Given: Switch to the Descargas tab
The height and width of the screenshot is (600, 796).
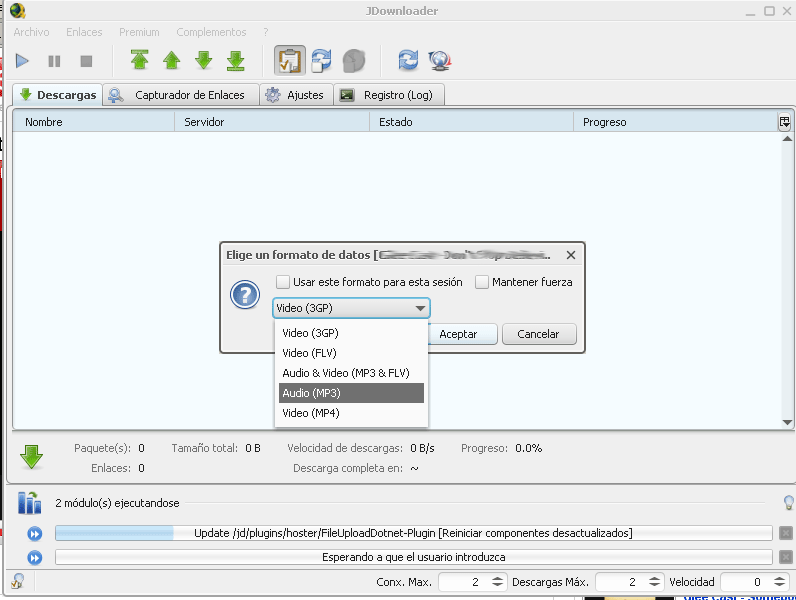Looking at the screenshot, I should click(57, 95).
